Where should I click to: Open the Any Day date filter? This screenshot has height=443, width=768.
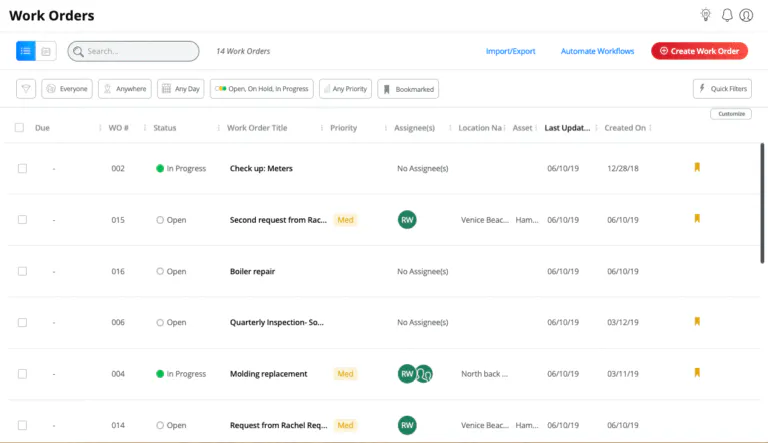180,89
